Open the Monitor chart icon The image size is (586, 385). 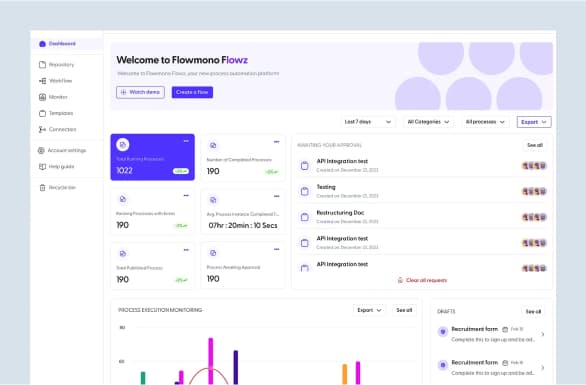pos(42,97)
